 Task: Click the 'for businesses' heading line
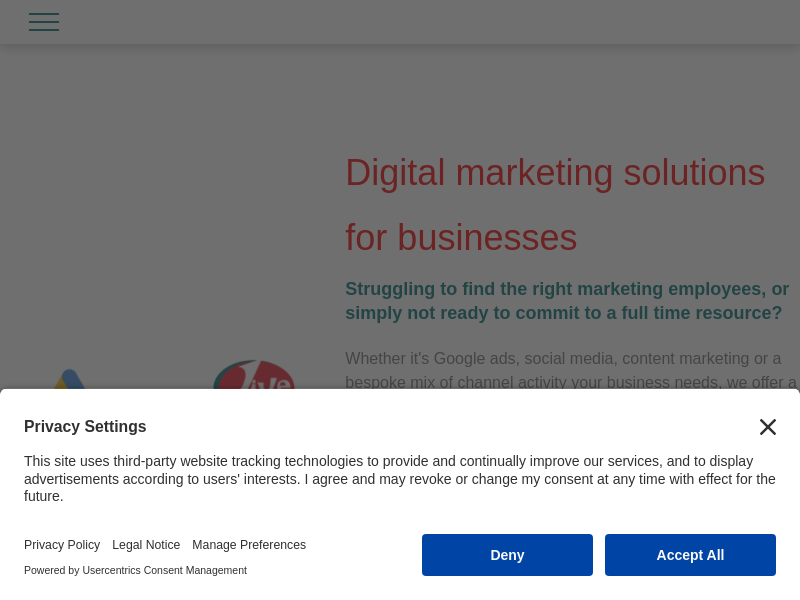coord(461,238)
